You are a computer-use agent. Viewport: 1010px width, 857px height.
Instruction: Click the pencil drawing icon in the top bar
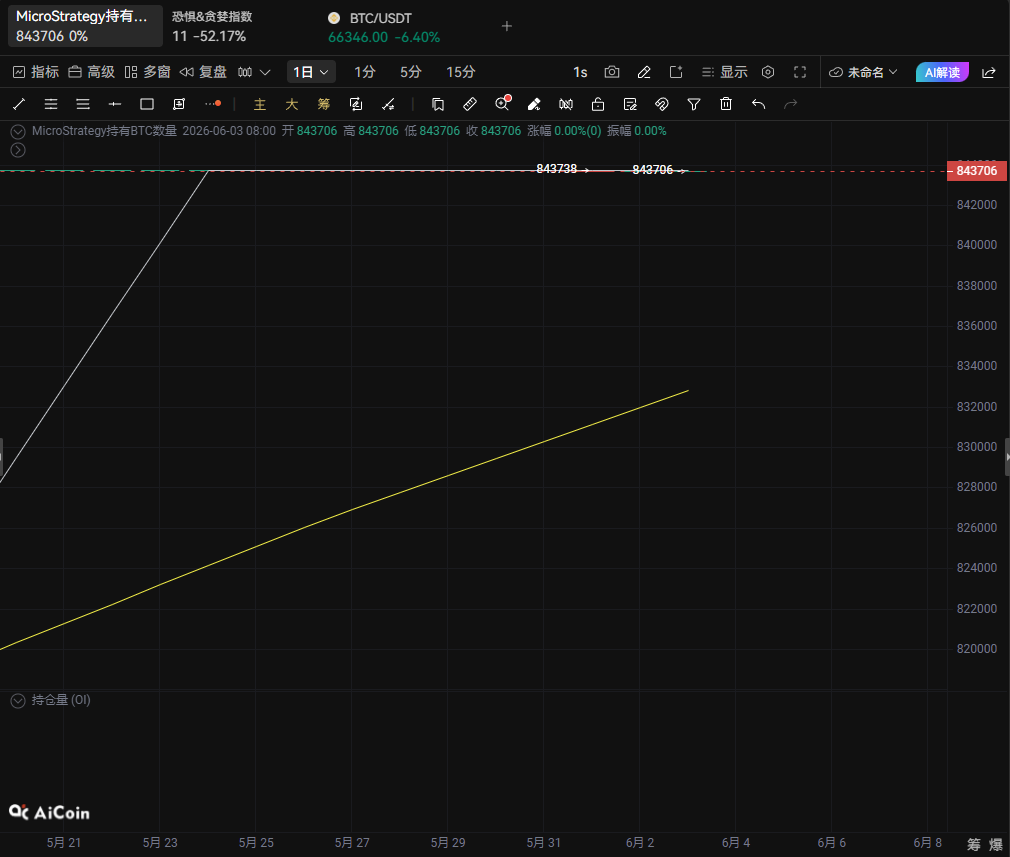point(644,72)
